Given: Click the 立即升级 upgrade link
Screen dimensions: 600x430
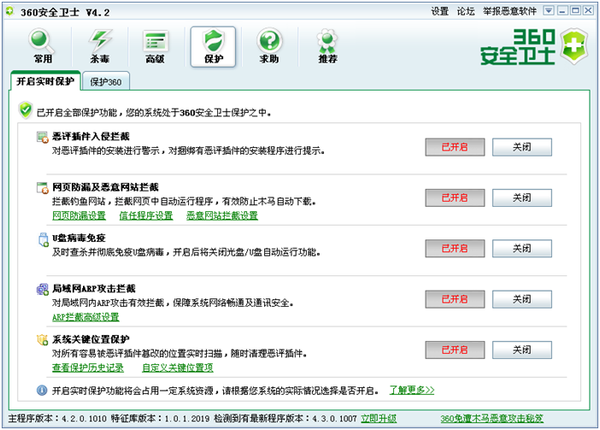Looking at the screenshot, I should [378, 418].
